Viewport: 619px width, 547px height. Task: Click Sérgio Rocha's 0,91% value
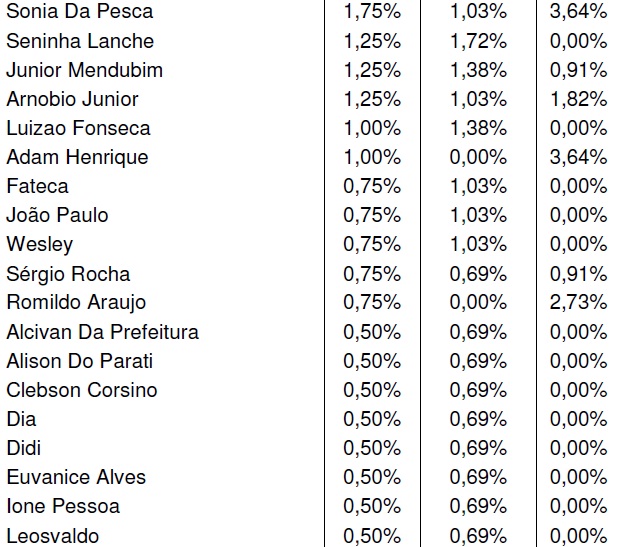(x=578, y=274)
